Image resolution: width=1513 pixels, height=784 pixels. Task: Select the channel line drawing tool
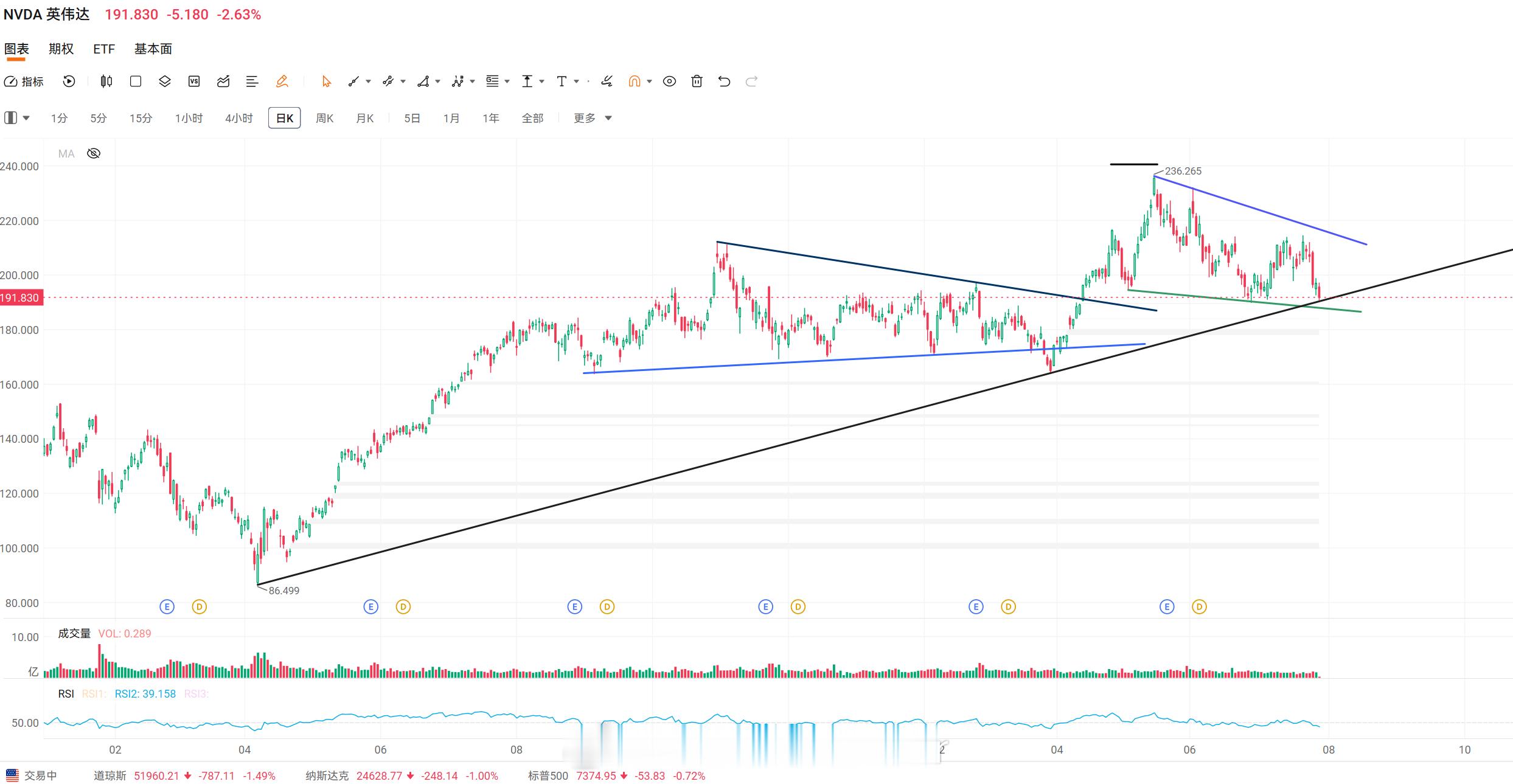coord(388,82)
